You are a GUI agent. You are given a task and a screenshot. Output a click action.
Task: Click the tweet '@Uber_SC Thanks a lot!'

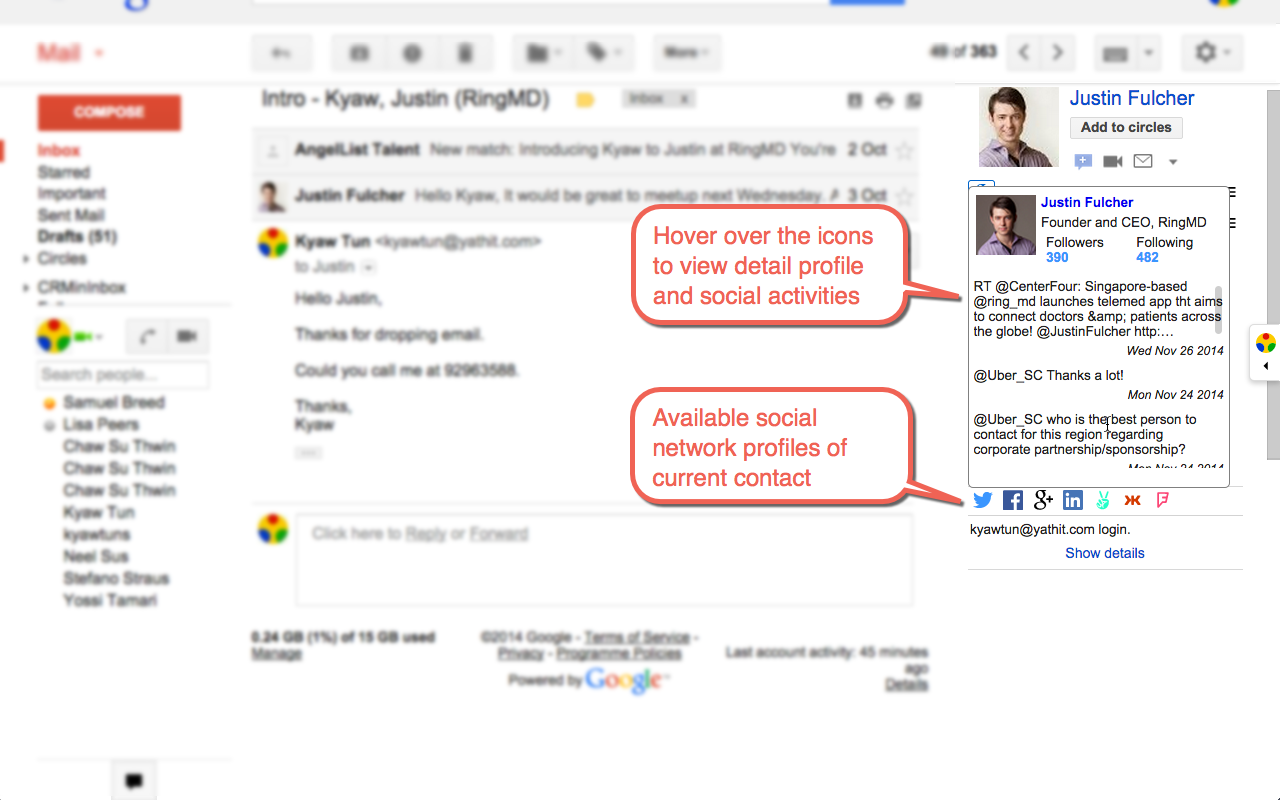coord(1049,375)
